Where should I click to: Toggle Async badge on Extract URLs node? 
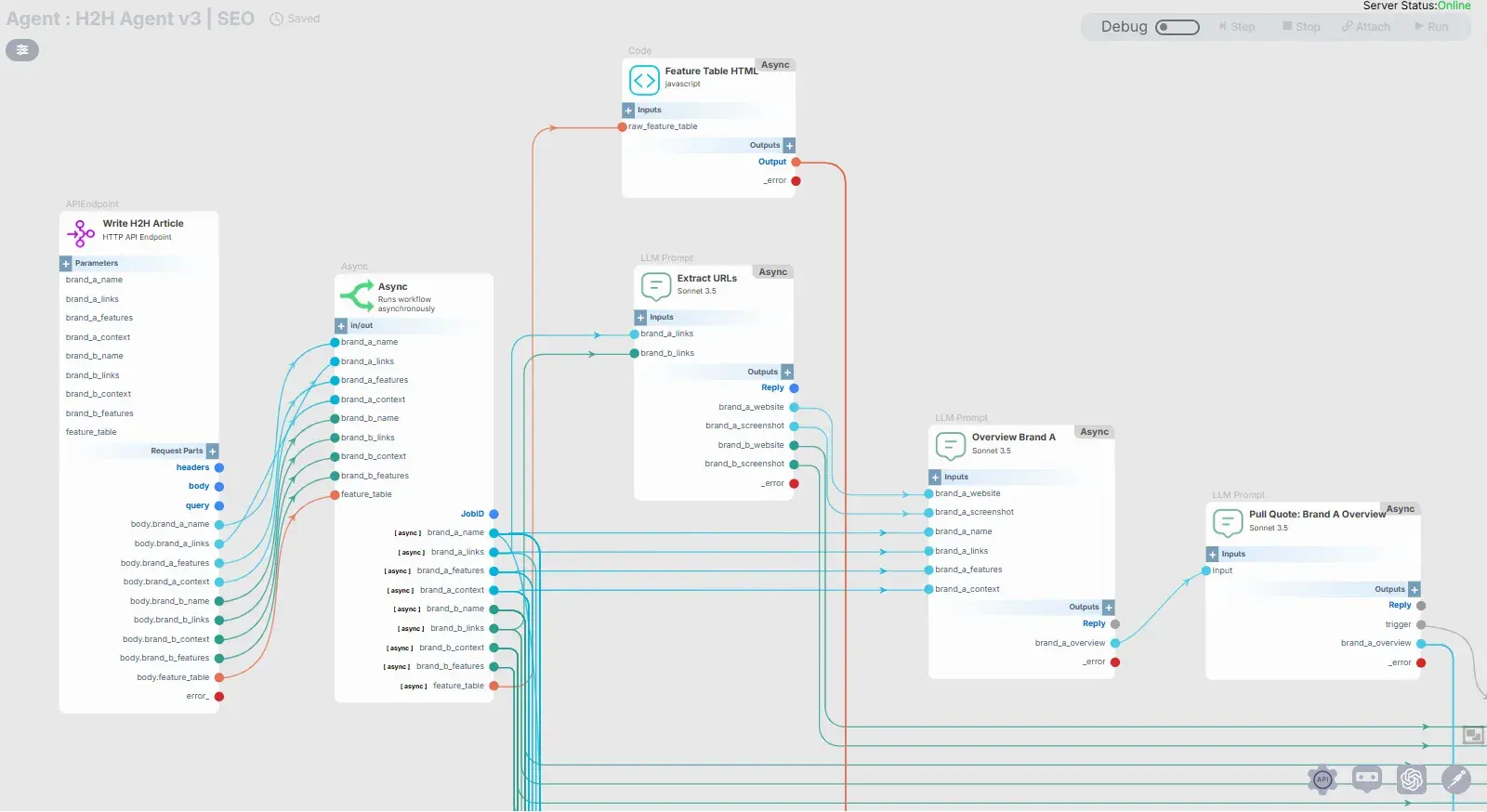(x=772, y=272)
